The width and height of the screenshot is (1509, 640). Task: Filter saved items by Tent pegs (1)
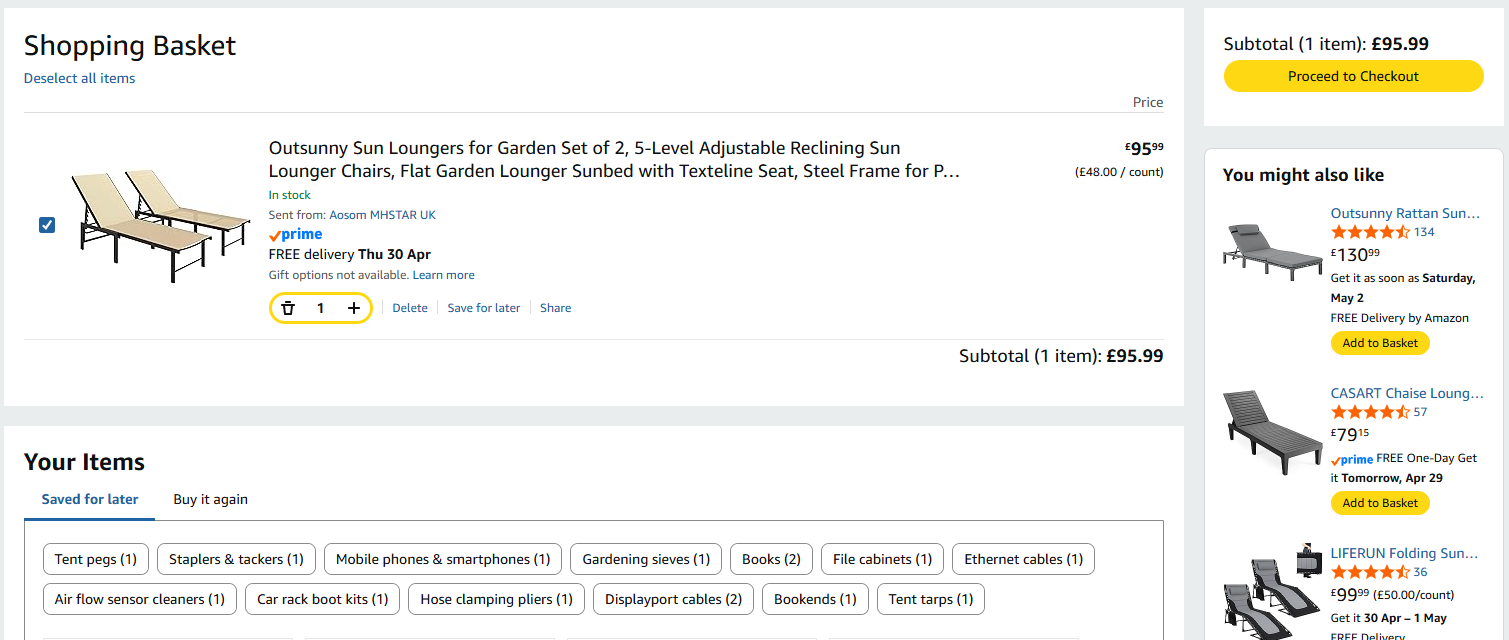(96, 559)
